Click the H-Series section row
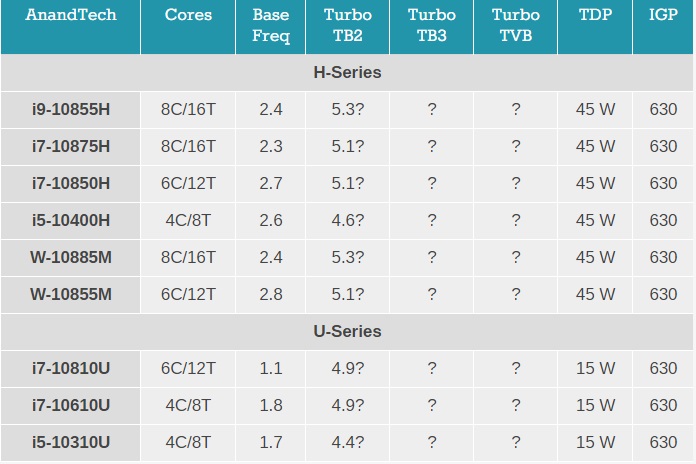 347,72
